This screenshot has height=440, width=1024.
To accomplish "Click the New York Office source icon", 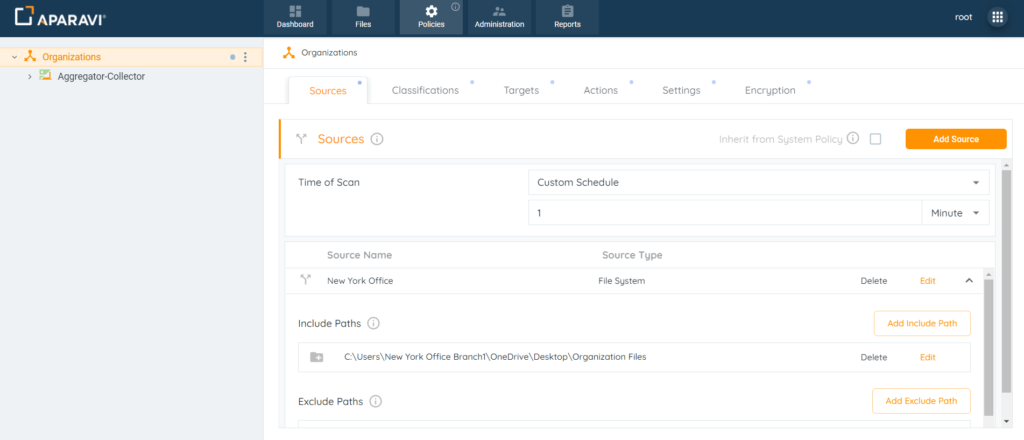I will [x=305, y=280].
